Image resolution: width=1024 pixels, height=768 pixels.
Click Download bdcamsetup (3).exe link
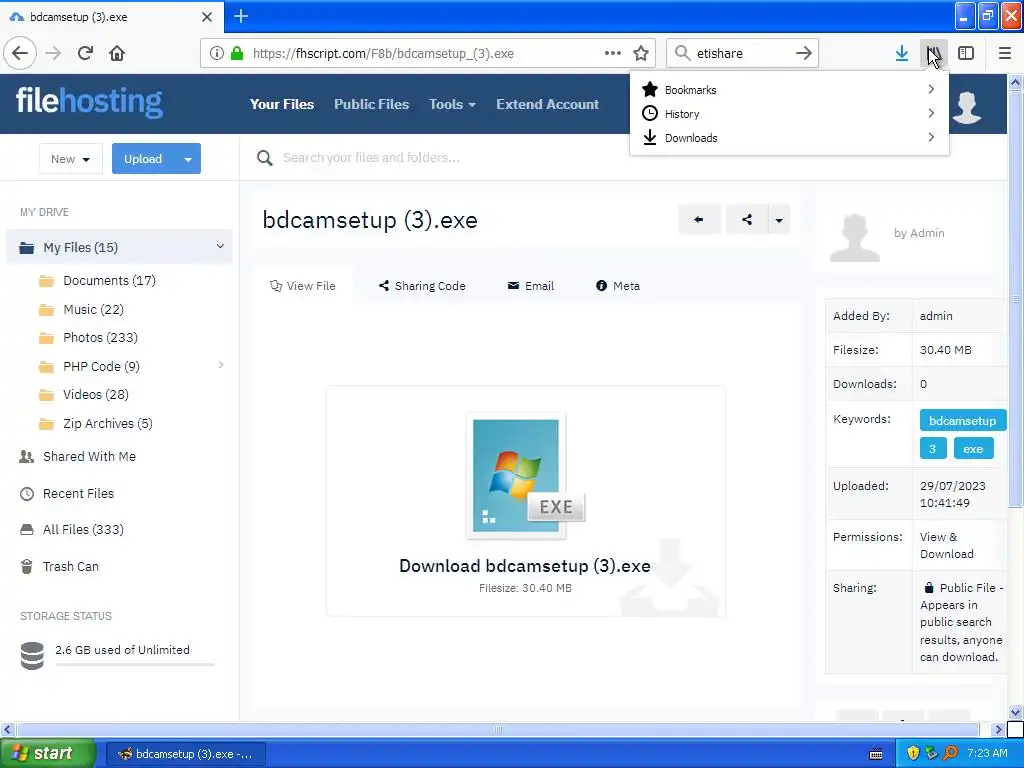pos(524,566)
